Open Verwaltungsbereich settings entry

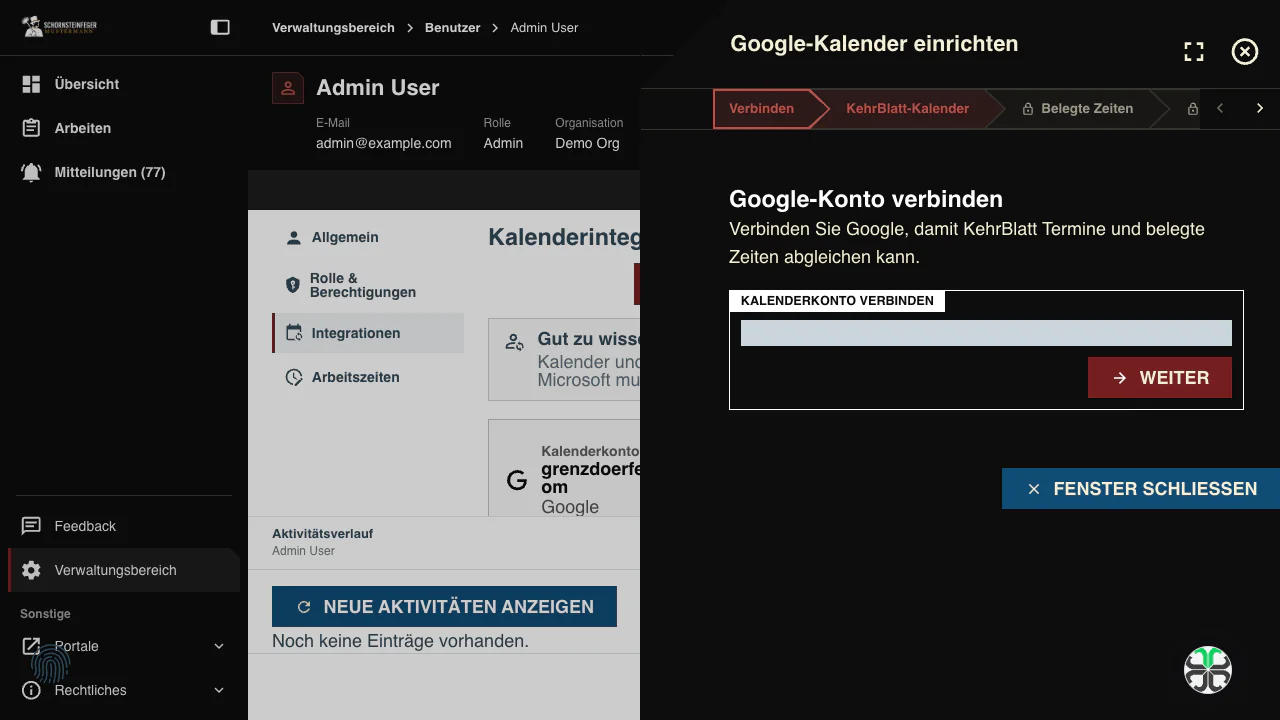pos(124,570)
